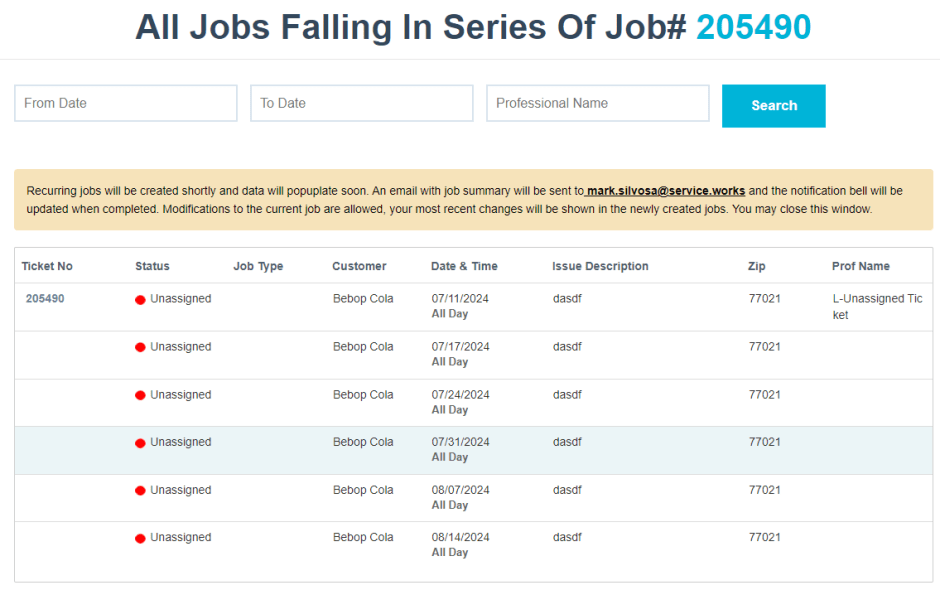940x590 pixels.
Task: Click job number 205490 in the page title
Action: click(x=753, y=28)
